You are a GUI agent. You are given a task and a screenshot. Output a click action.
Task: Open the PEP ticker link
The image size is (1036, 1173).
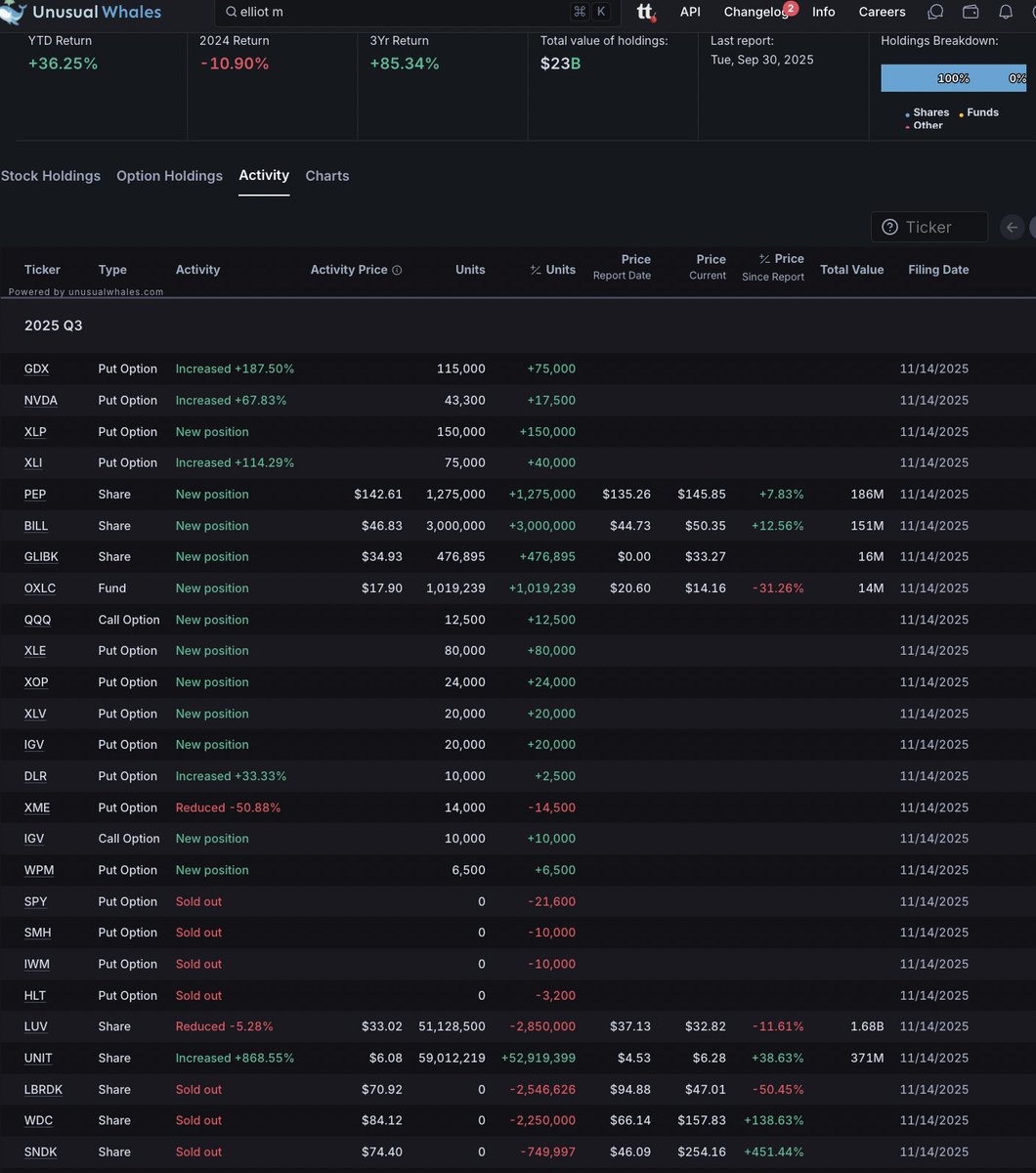pos(35,495)
